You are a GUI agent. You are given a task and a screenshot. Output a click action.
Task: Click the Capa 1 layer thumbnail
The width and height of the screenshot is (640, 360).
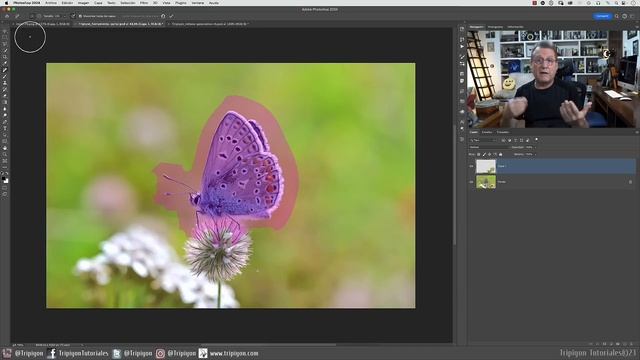pos(486,166)
